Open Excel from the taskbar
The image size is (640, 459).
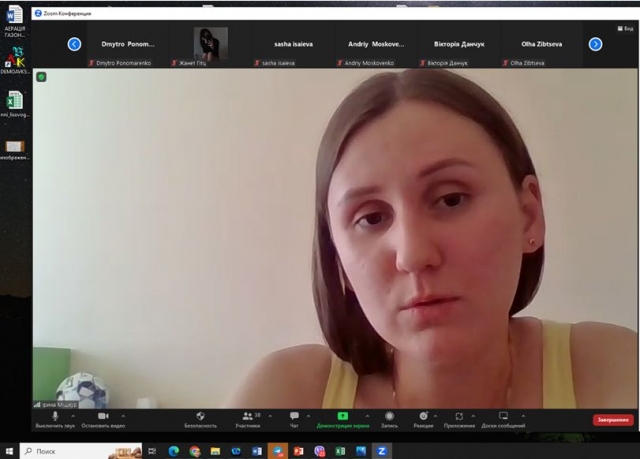click(x=340, y=451)
